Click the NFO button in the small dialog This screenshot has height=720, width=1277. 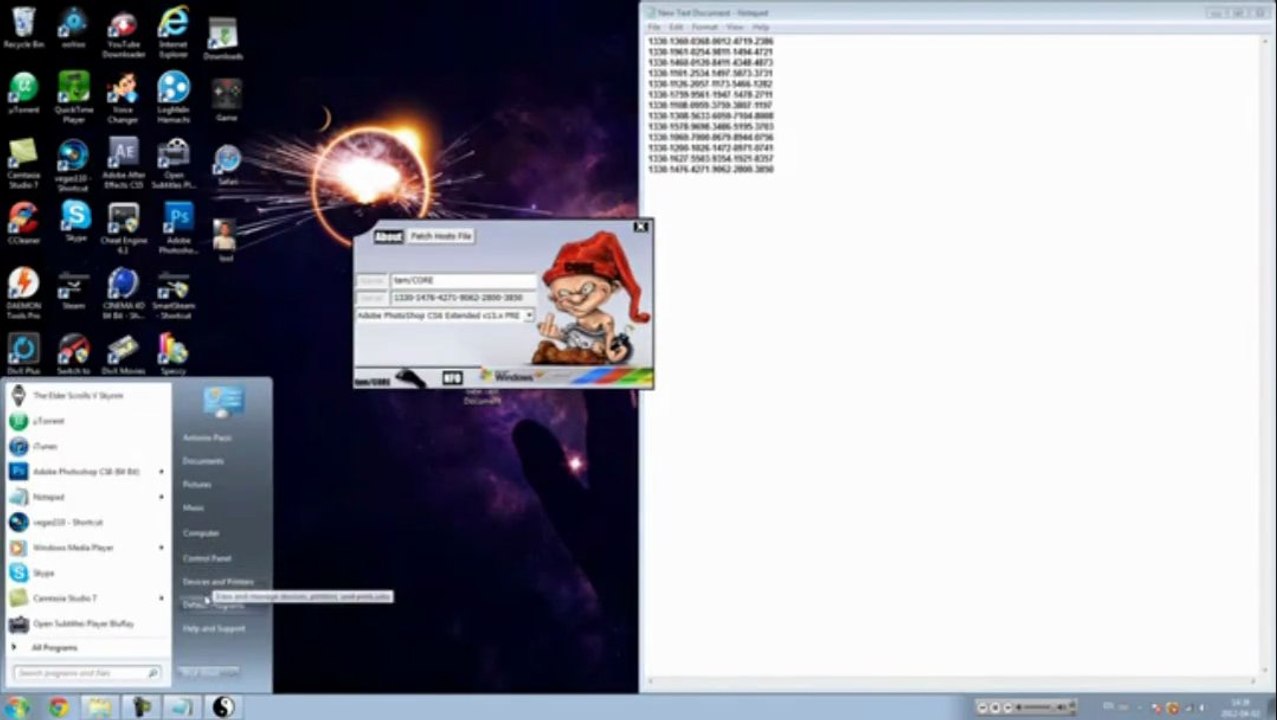(x=452, y=378)
